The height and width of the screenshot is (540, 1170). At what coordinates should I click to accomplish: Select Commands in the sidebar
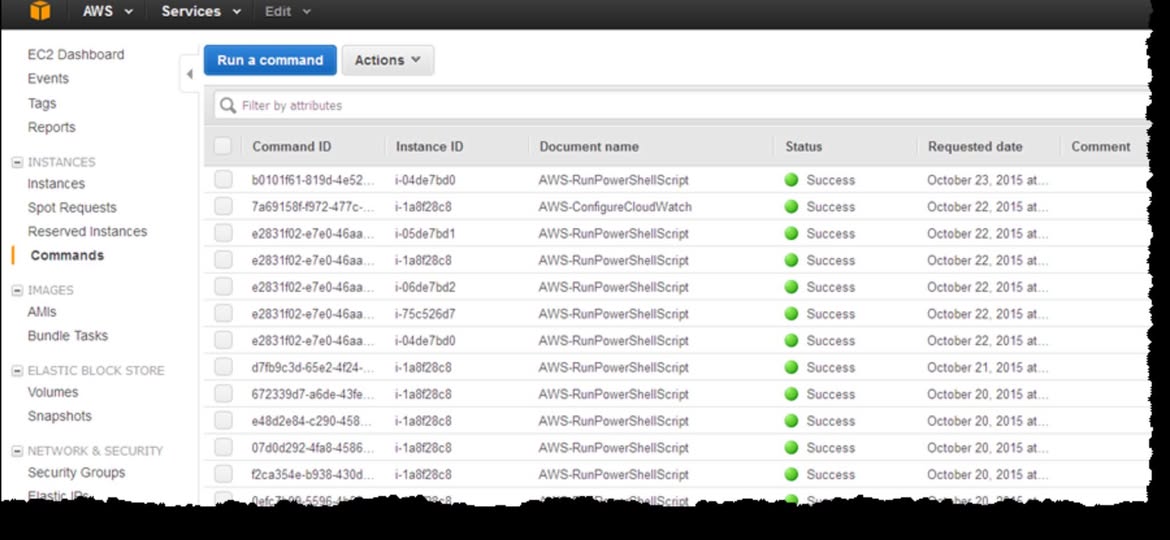[x=67, y=255]
